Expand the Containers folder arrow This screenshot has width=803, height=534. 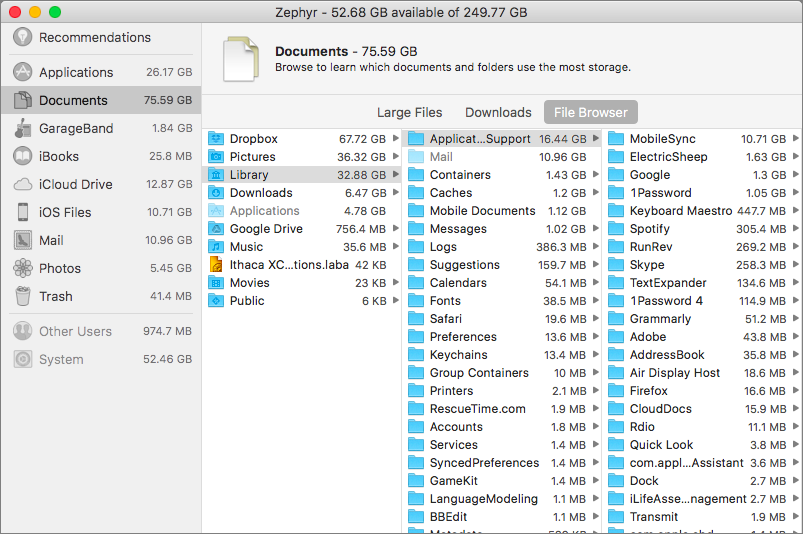click(x=595, y=175)
